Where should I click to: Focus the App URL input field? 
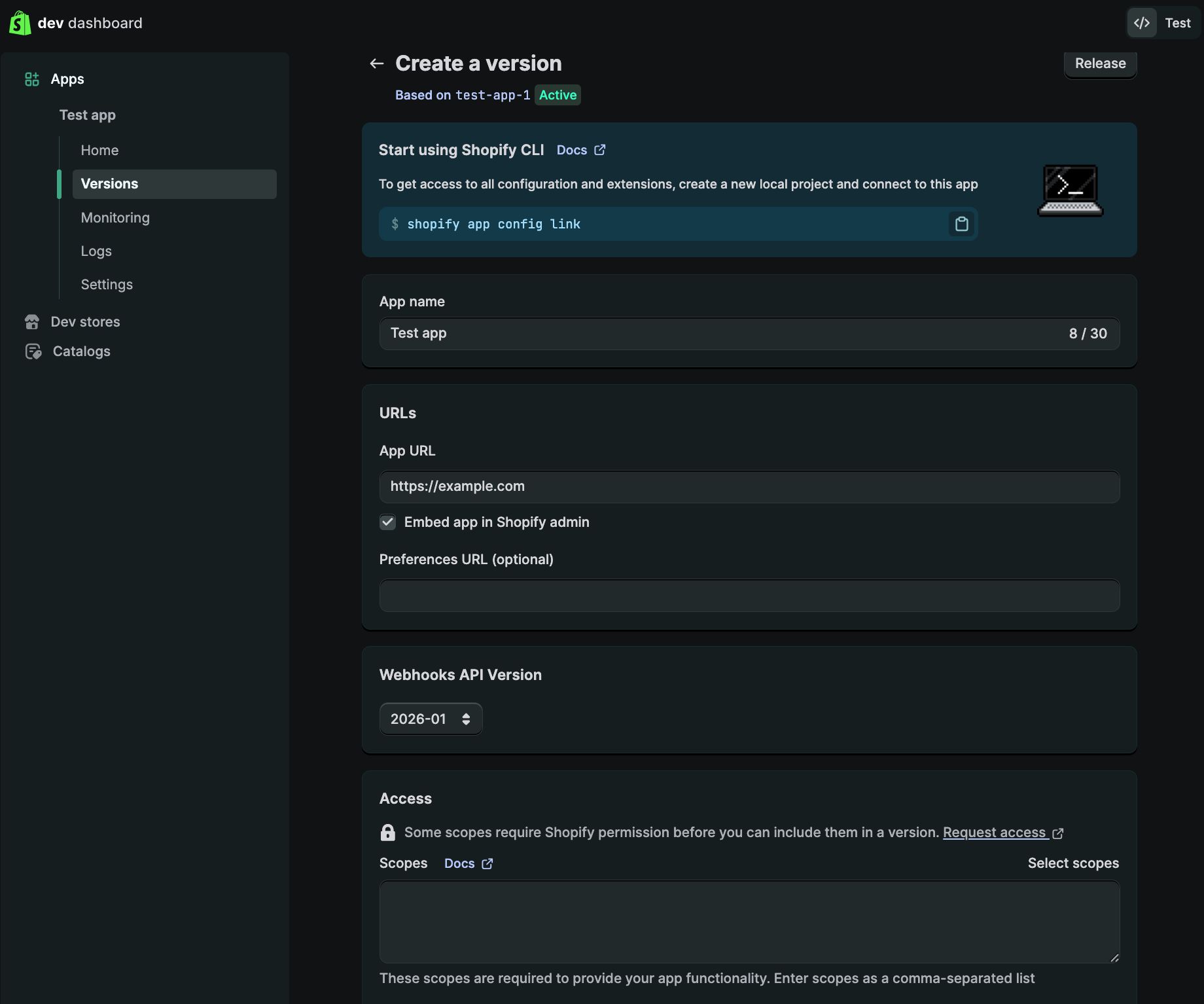pyautogui.click(x=750, y=487)
